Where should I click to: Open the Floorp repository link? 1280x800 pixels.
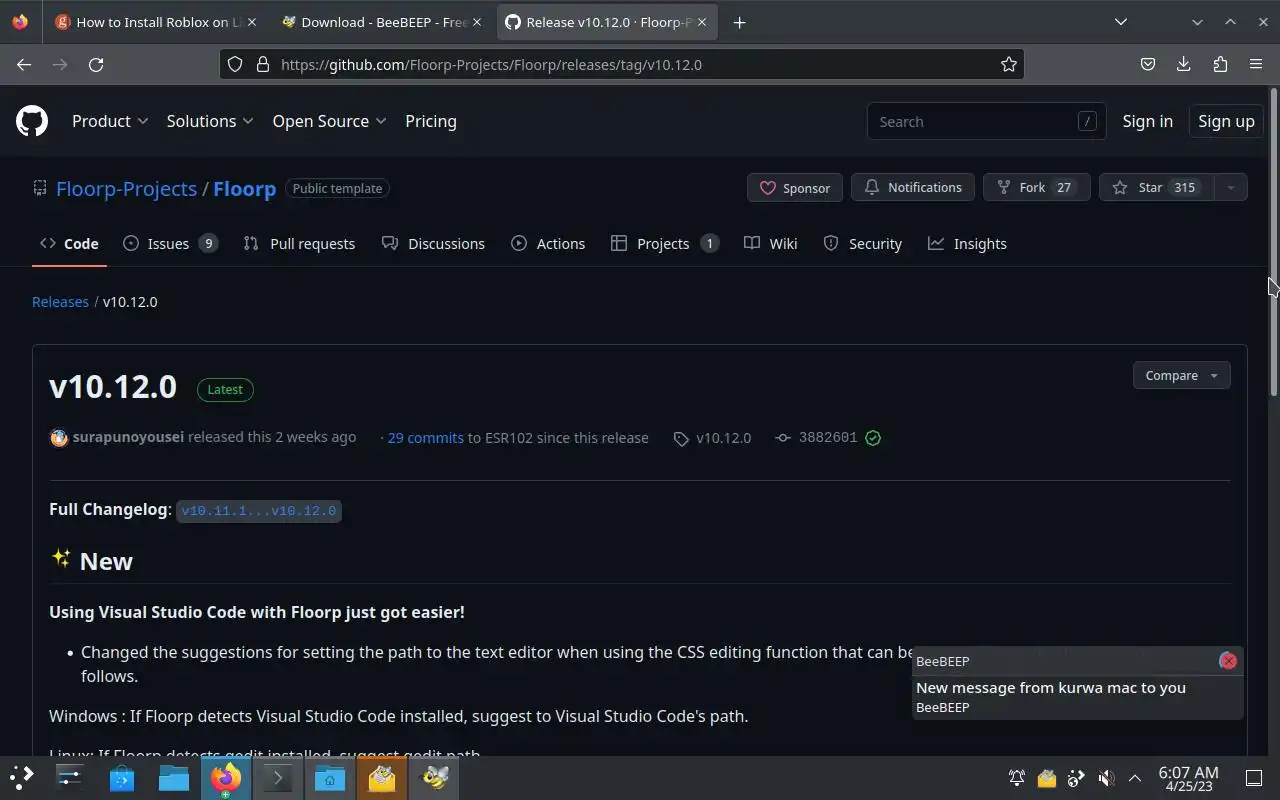point(244,188)
